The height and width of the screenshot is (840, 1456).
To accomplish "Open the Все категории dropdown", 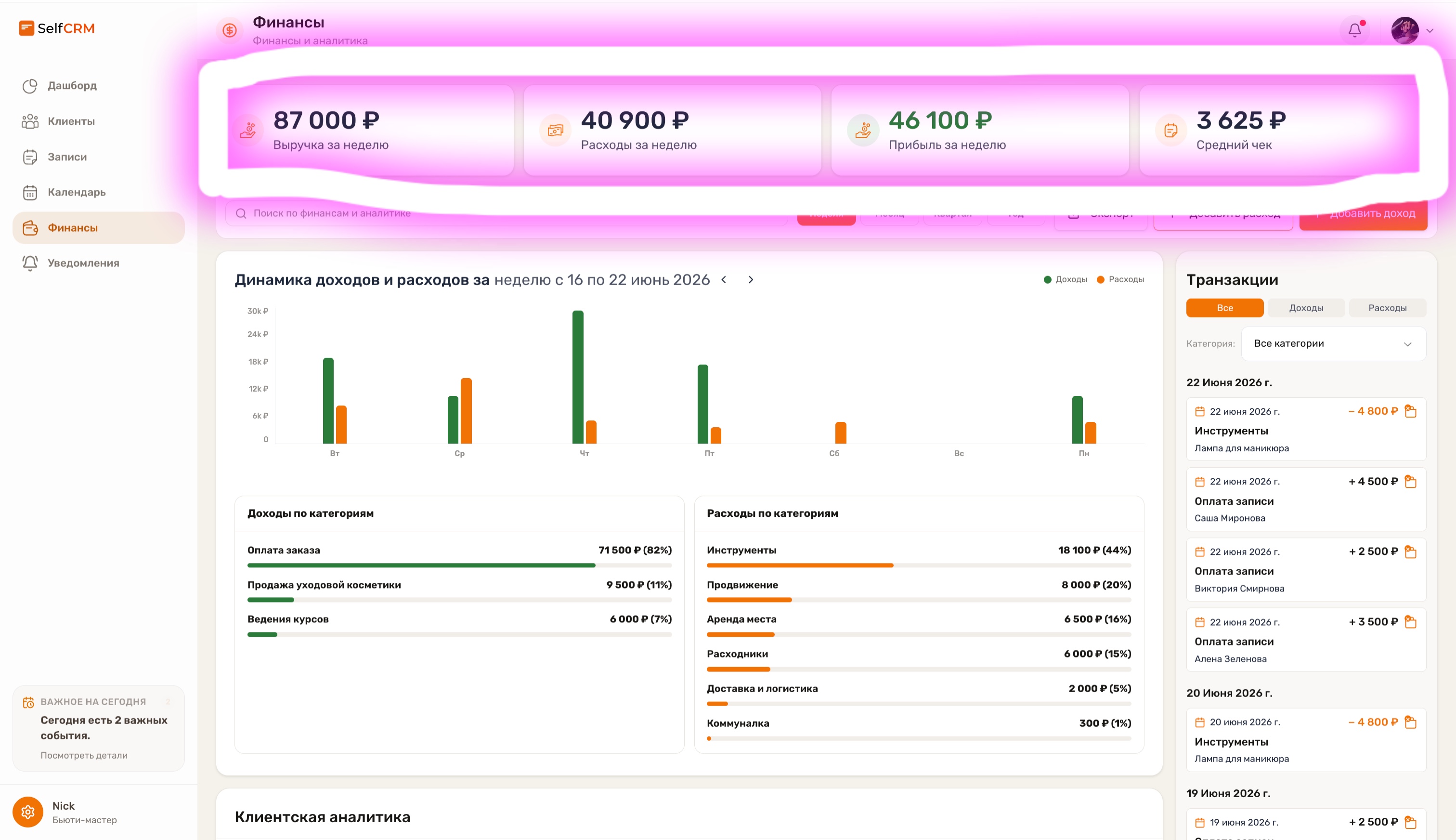I will [x=1333, y=344].
